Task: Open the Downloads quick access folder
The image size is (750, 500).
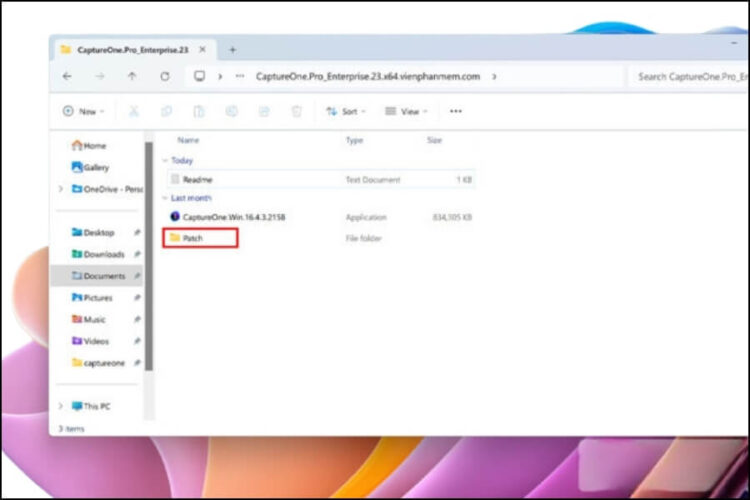Action: pos(98,254)
